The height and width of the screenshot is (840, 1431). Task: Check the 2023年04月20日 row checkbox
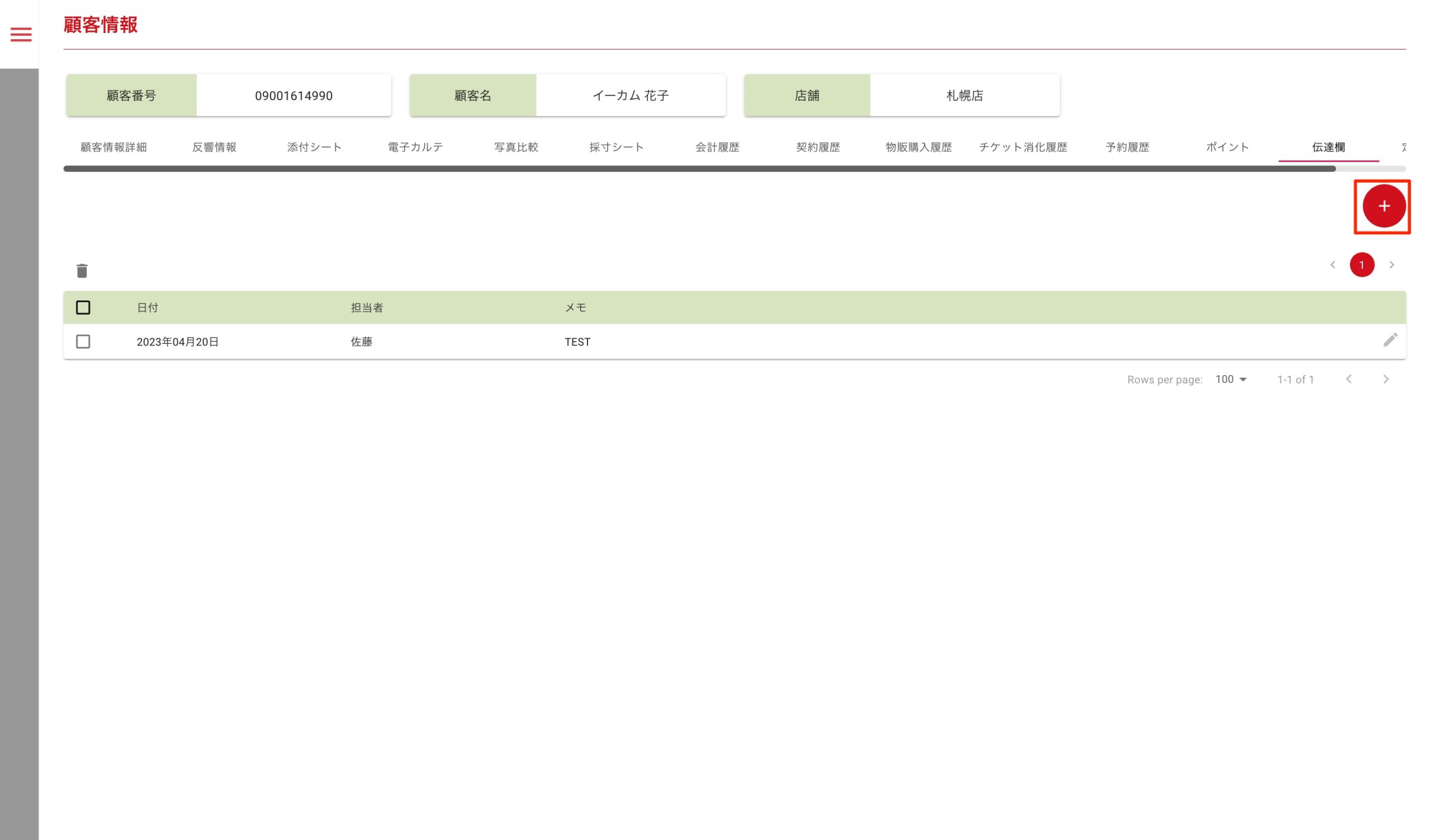(x=83, y=341)
